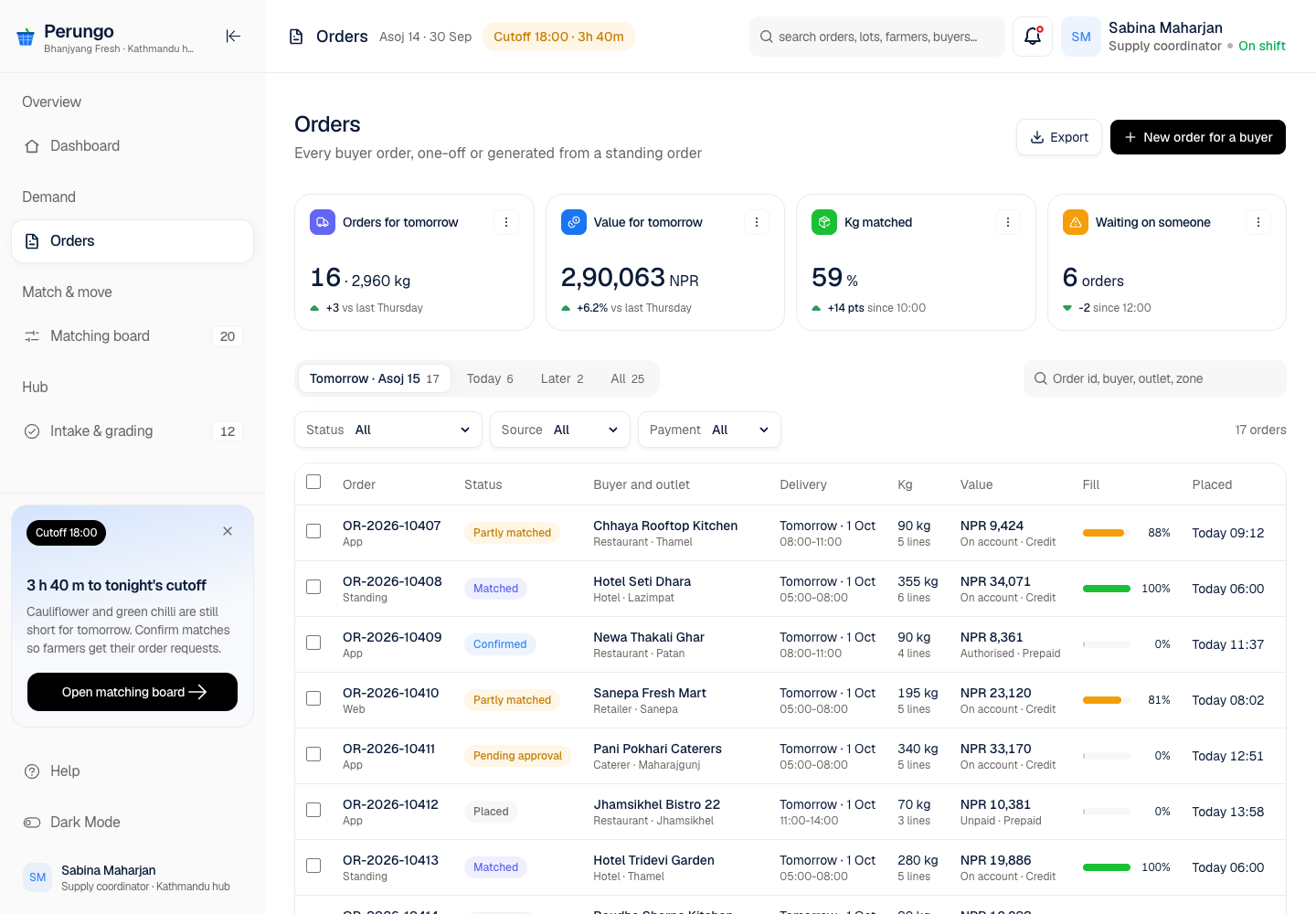Open the notifications bell

point(1033,37)
